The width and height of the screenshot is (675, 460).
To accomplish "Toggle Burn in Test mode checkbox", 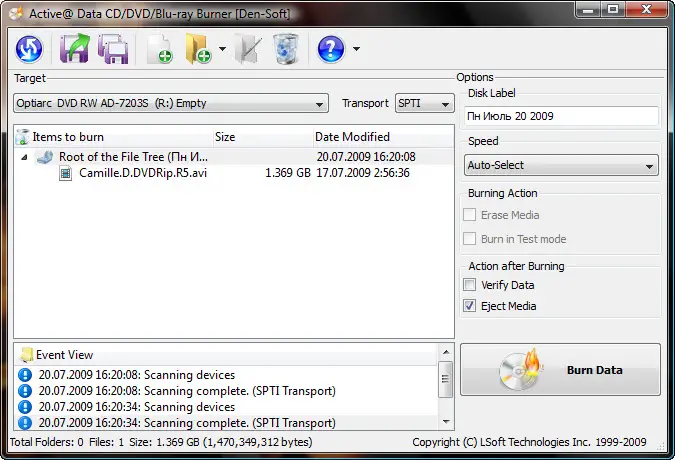I will pos(469,239).
